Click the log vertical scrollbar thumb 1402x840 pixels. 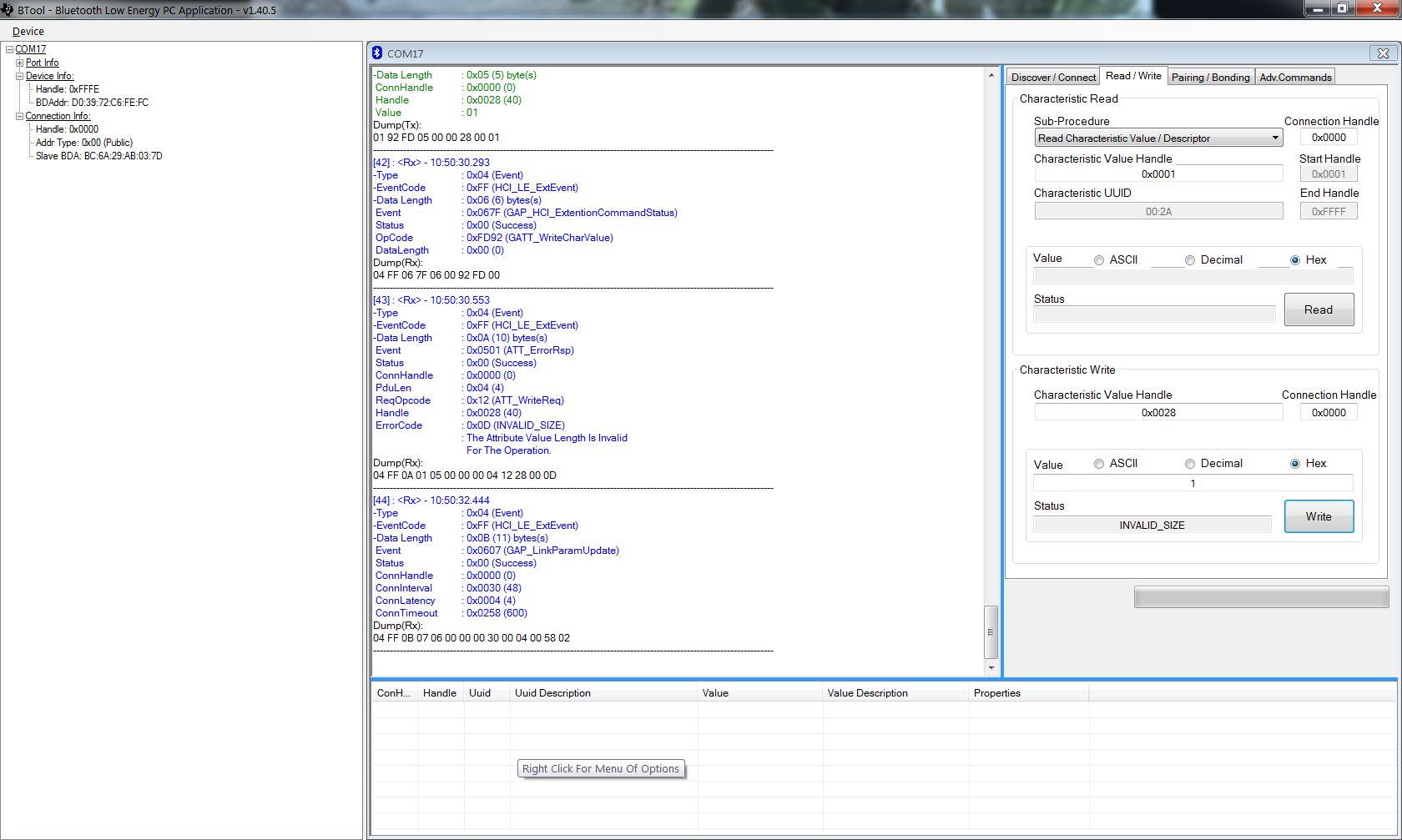coord(991,632)
